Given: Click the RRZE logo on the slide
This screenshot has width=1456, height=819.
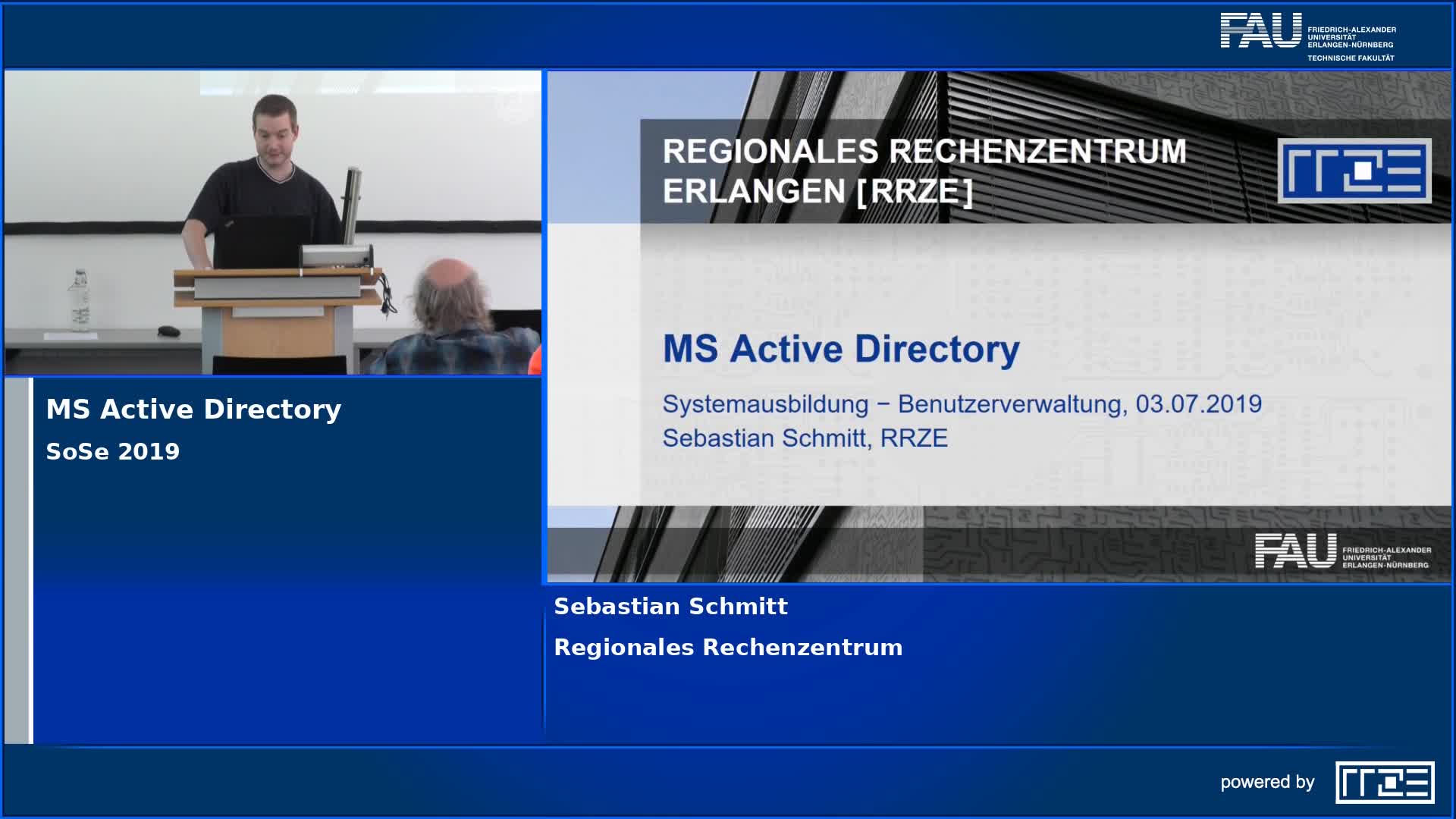Looking at the screenshot, I should point(1354,171).
